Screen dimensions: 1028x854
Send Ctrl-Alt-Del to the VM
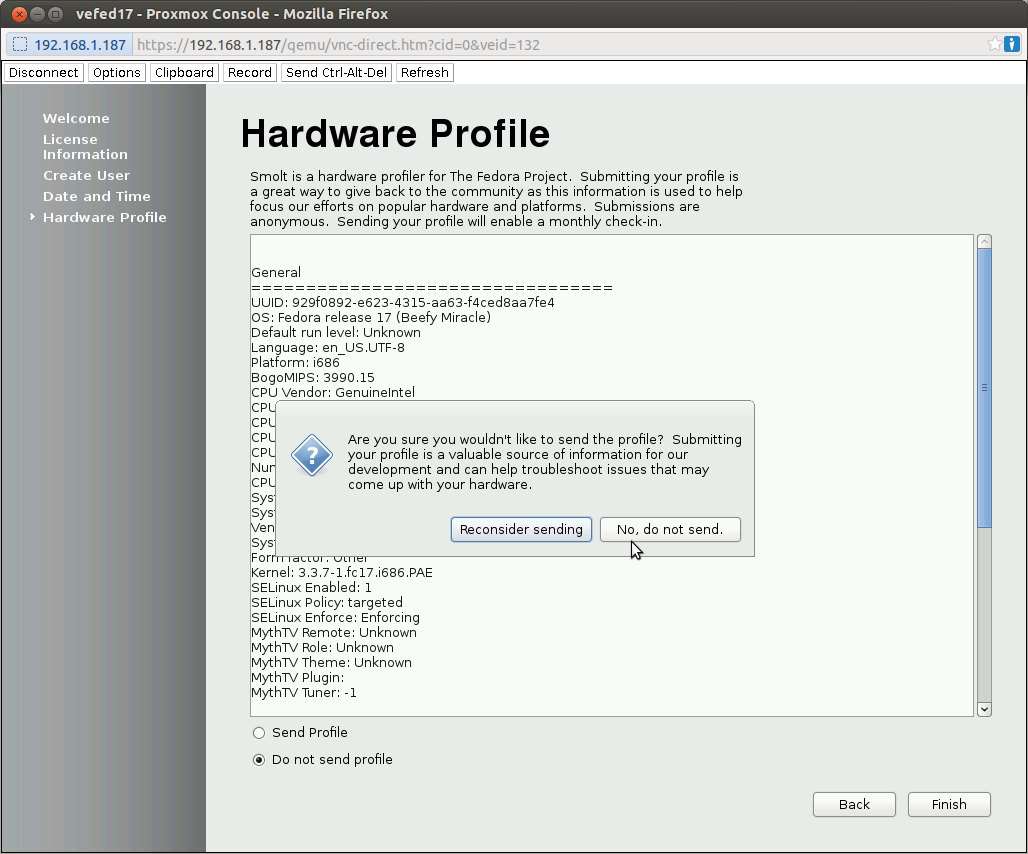point(336,72)
